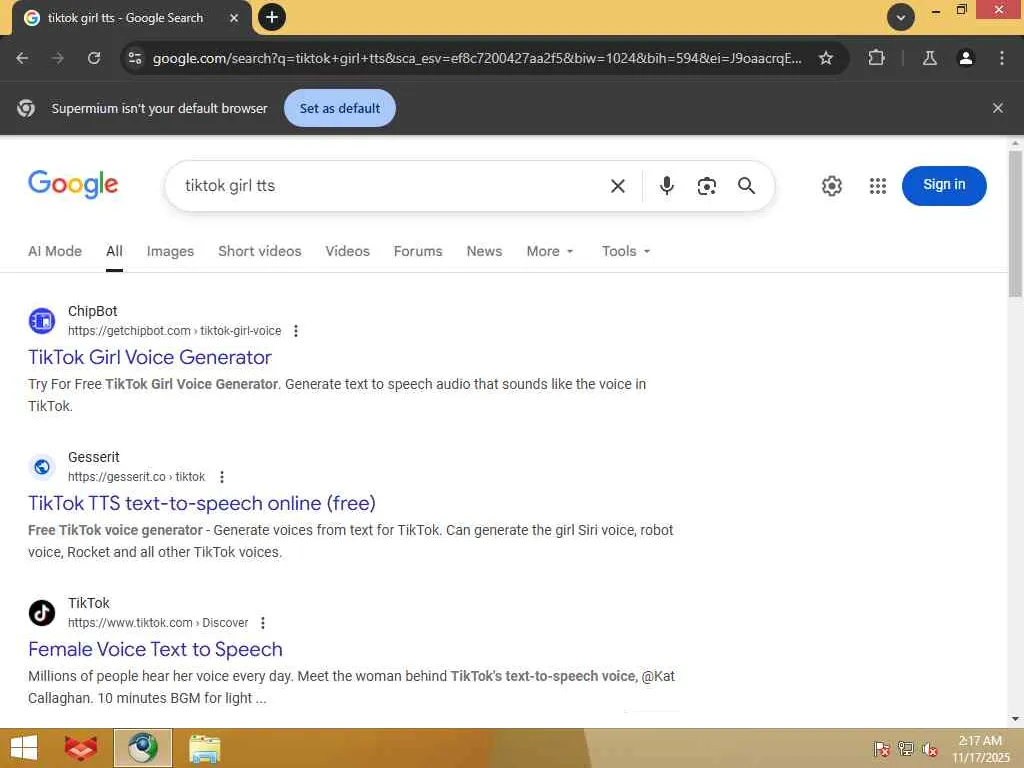Open site information icon in address bar
1024x768 pixels.
tap(135, 58)
